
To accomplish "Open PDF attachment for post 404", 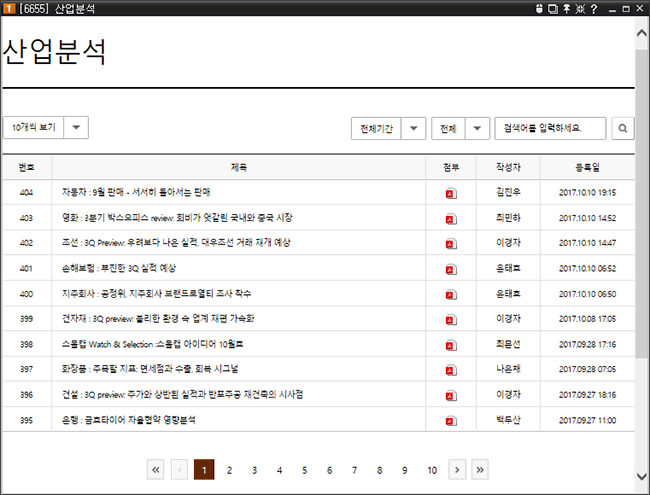I will (451, 192).
